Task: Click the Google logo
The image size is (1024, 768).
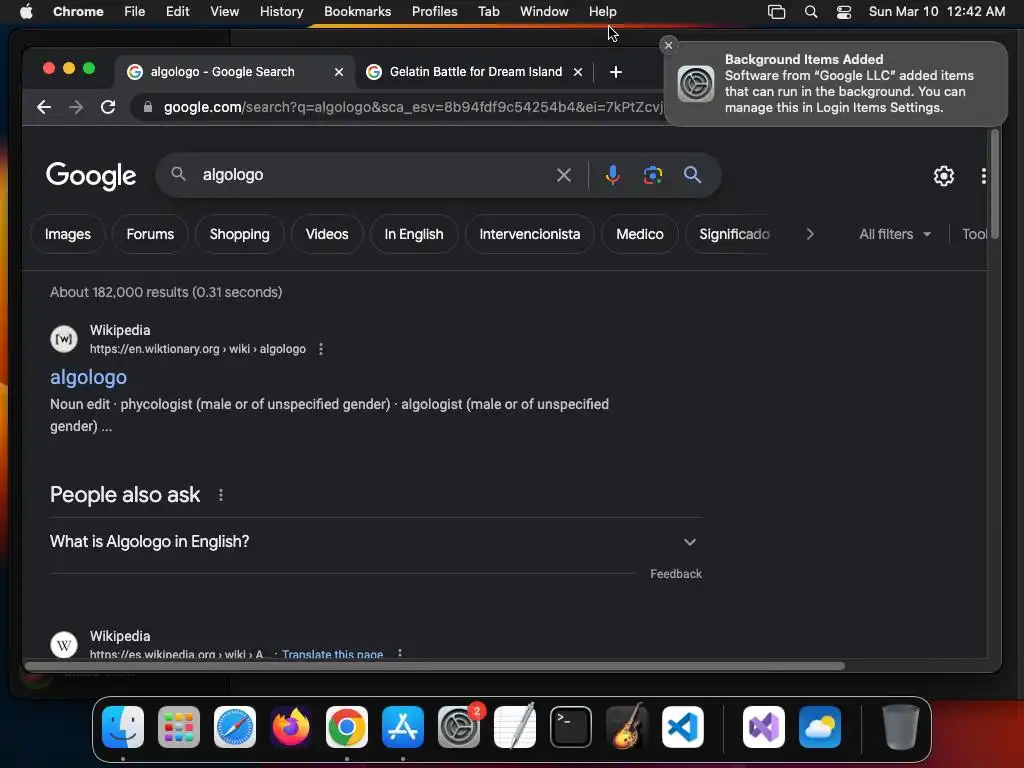Action: 91,175
